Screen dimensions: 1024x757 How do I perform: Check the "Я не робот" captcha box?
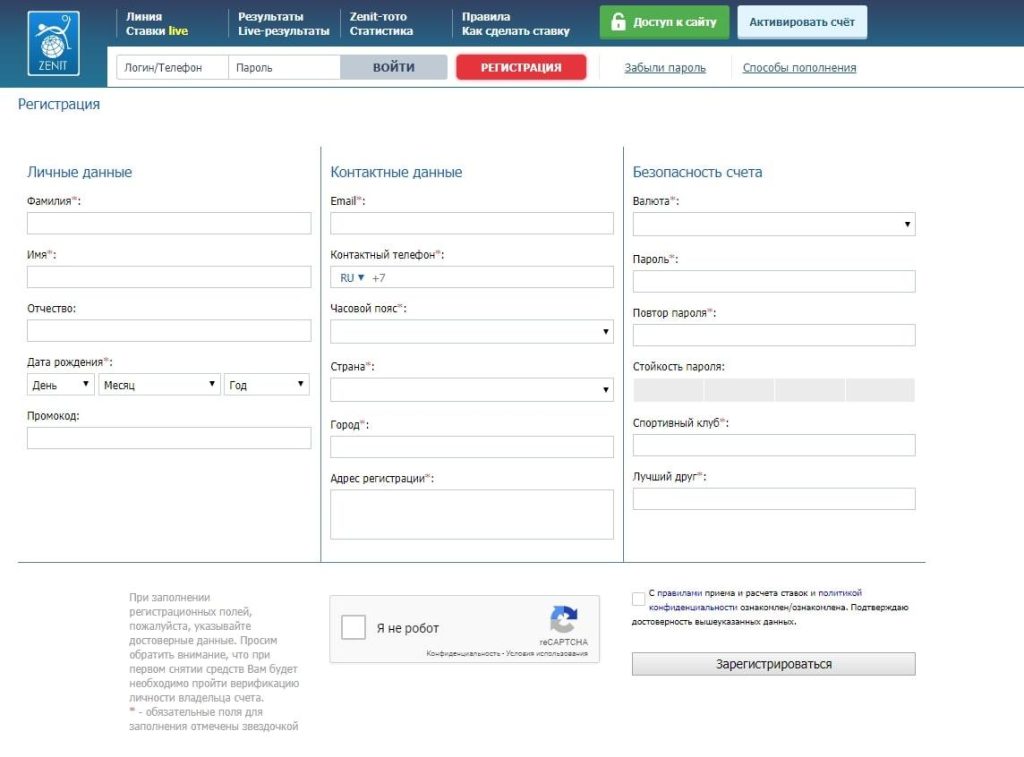[x=354, y=628]
